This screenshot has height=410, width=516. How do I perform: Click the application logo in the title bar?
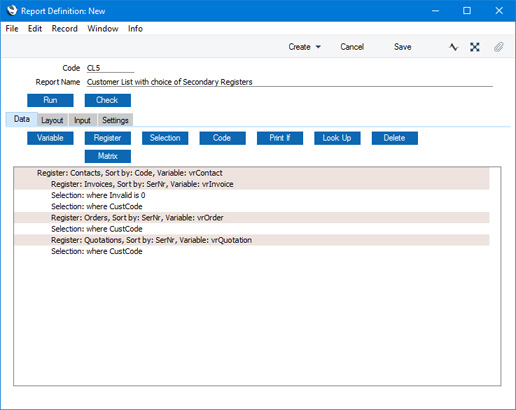12,10
